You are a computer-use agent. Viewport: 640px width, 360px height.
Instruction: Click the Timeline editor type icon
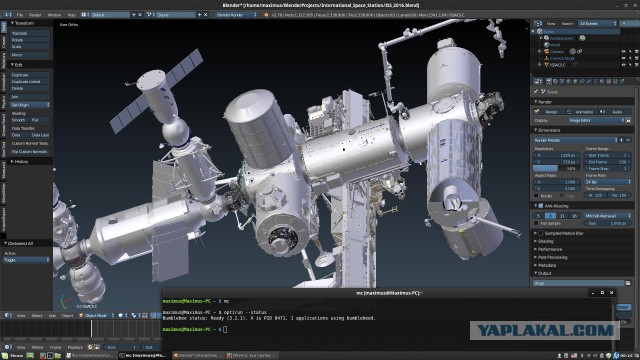click(x=8, y=347)
